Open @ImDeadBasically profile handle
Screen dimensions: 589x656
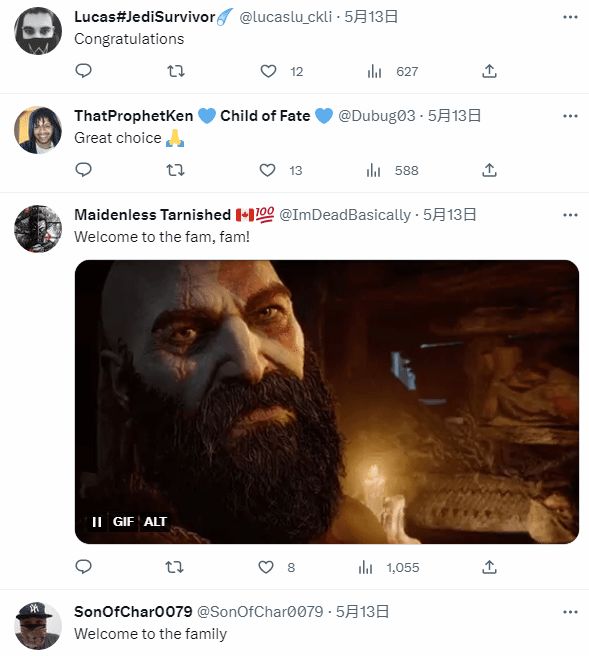(345, 215)
